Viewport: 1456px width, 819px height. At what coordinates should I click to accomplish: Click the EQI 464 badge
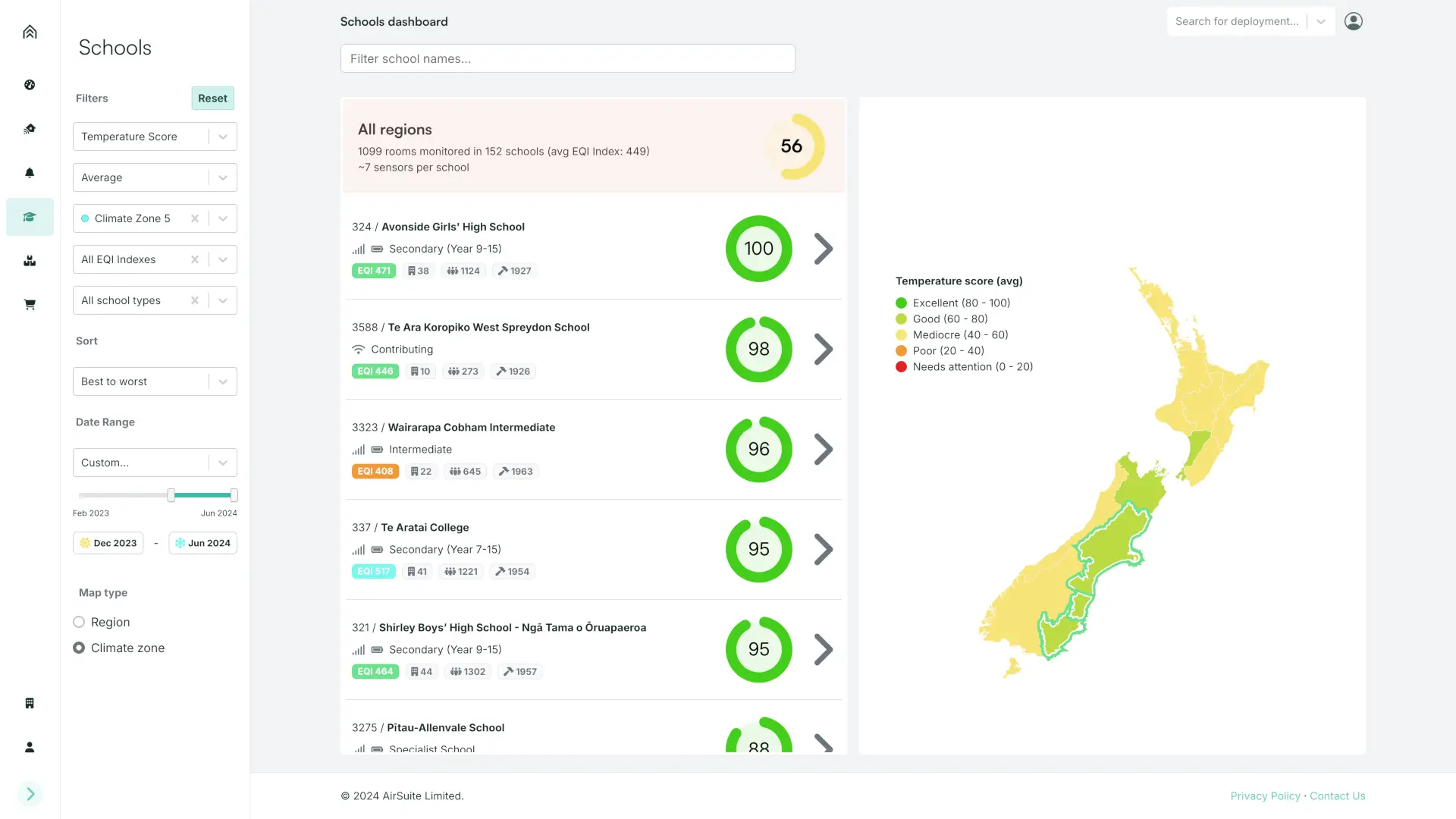[375, 672]
